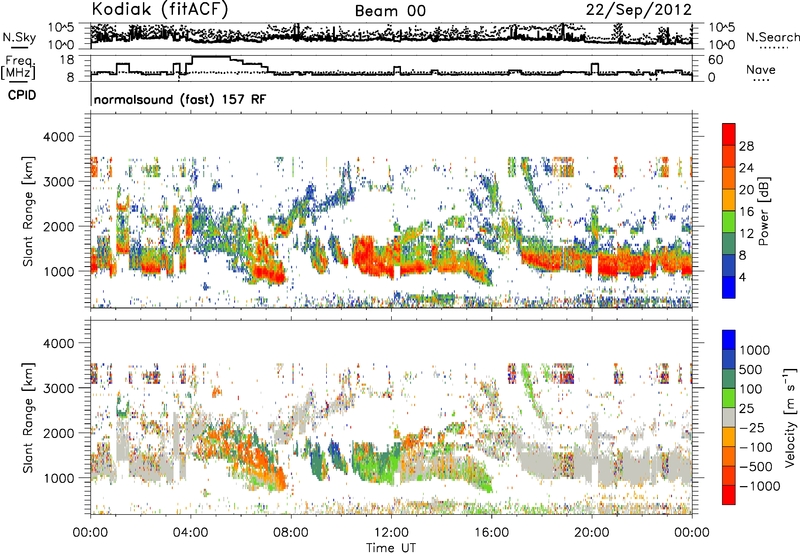Viewport: 800px width, 554px height.
Task: Click the date '22/Sep/2012'
Action: [639, 10]
